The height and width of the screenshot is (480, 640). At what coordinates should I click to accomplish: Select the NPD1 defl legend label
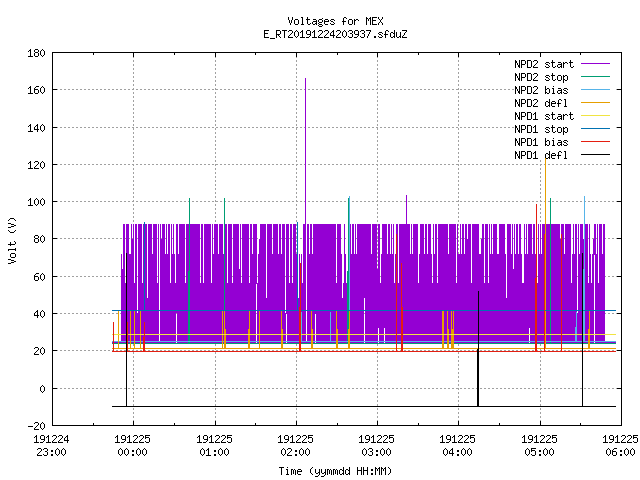pyautogui.click(x=541, y=155)
